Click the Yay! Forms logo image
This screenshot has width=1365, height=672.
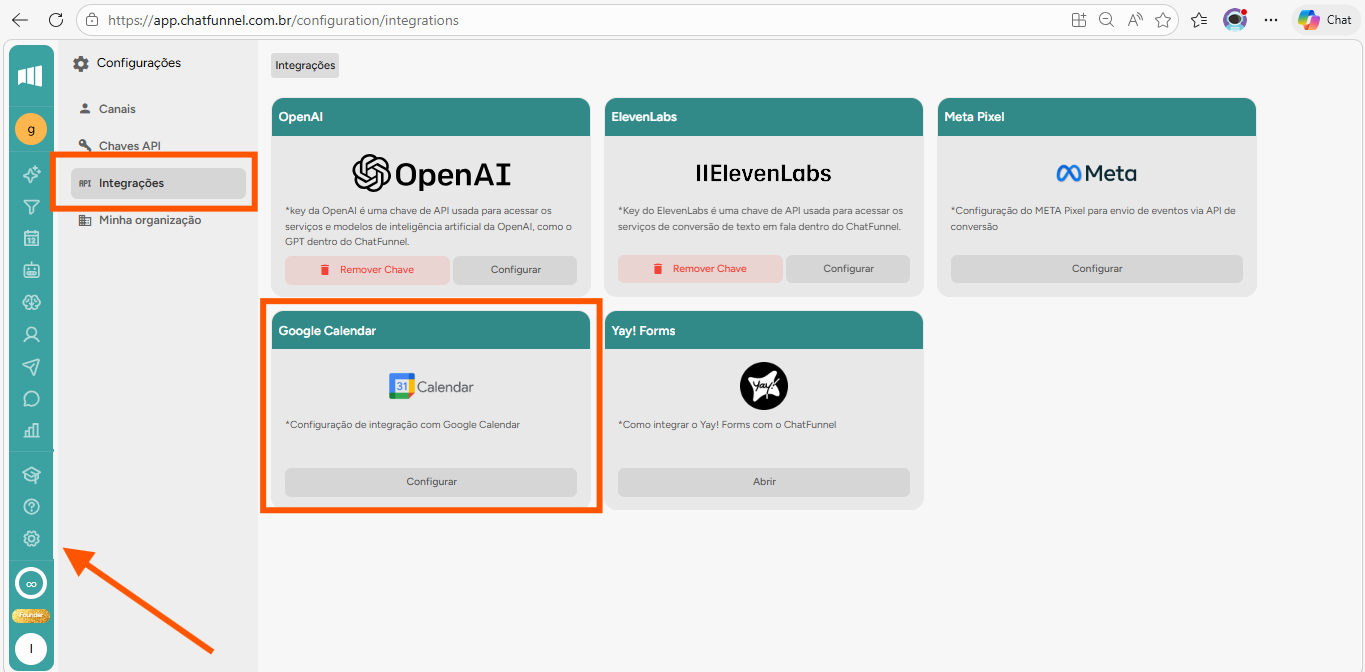pyautogui.click(x=764, y=386)
